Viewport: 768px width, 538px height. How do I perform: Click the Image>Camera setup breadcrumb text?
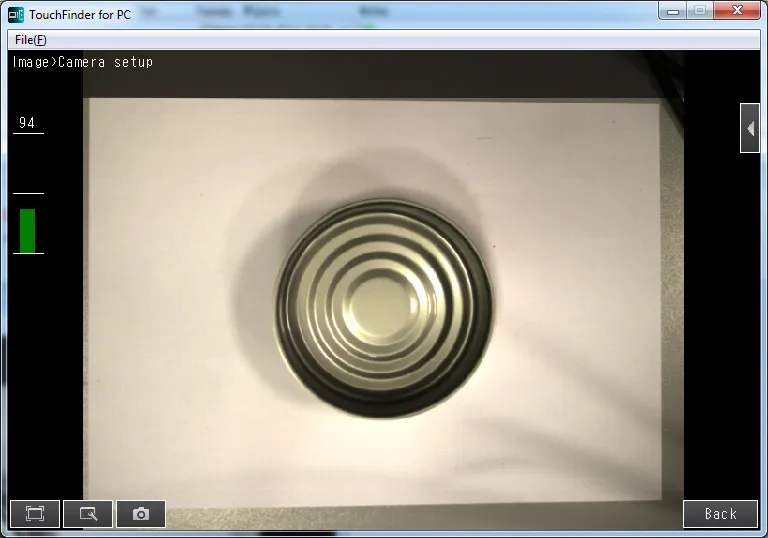[82, 62]
